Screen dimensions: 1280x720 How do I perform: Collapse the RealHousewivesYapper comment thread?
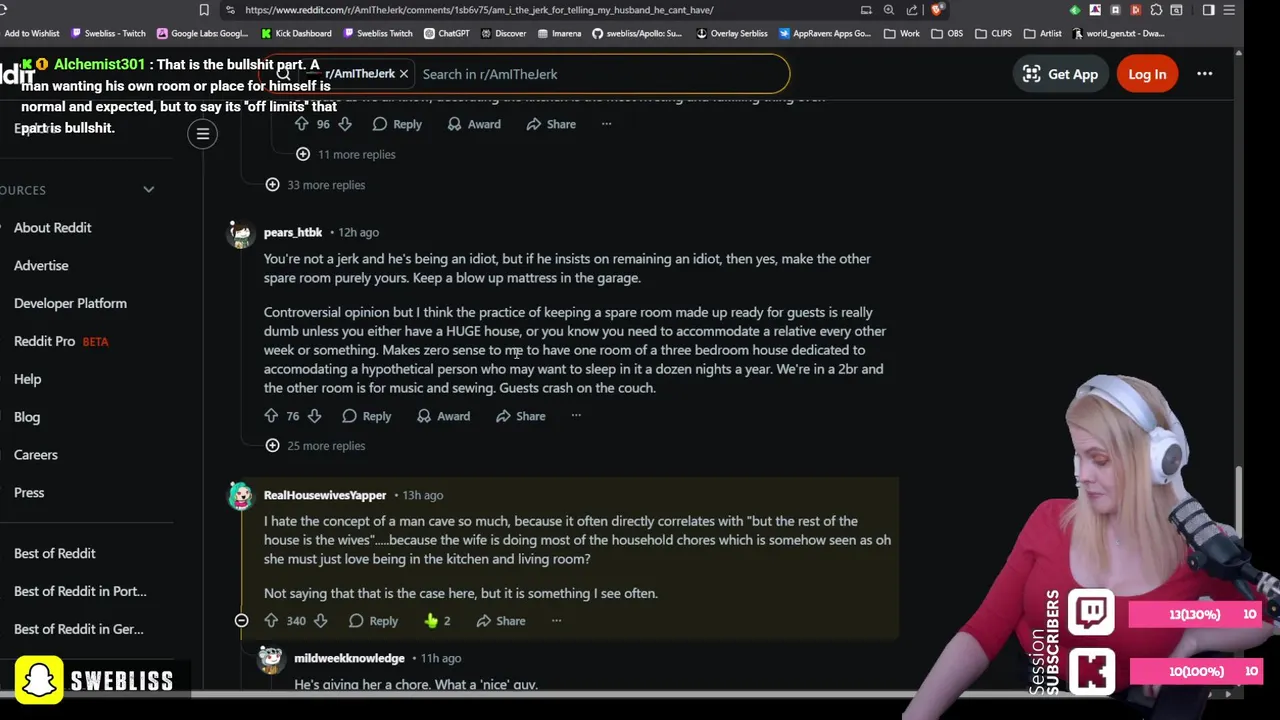pos(241,621)
